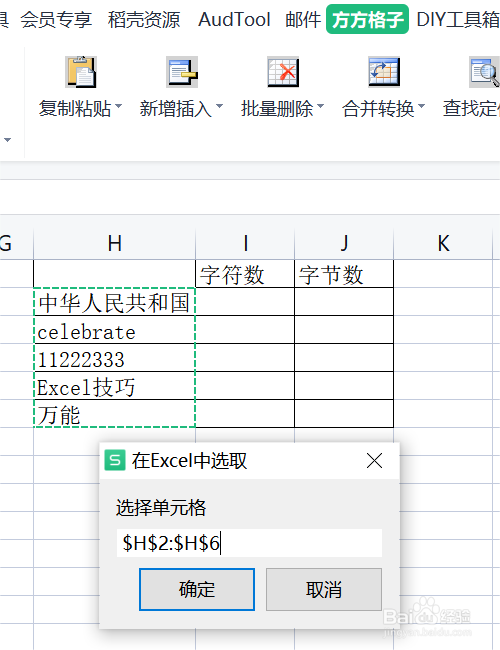Select the 11222333 cell

114,358
